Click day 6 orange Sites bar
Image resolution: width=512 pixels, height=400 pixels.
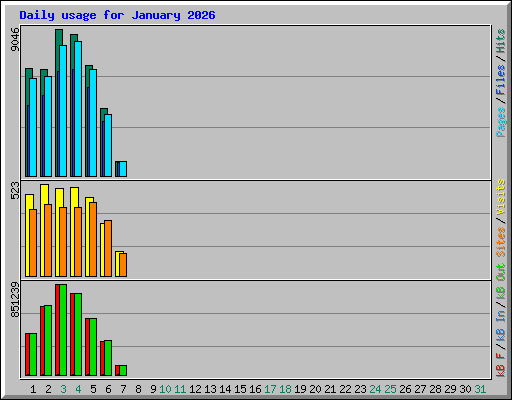pyautogui.click(x=108, y=248)
